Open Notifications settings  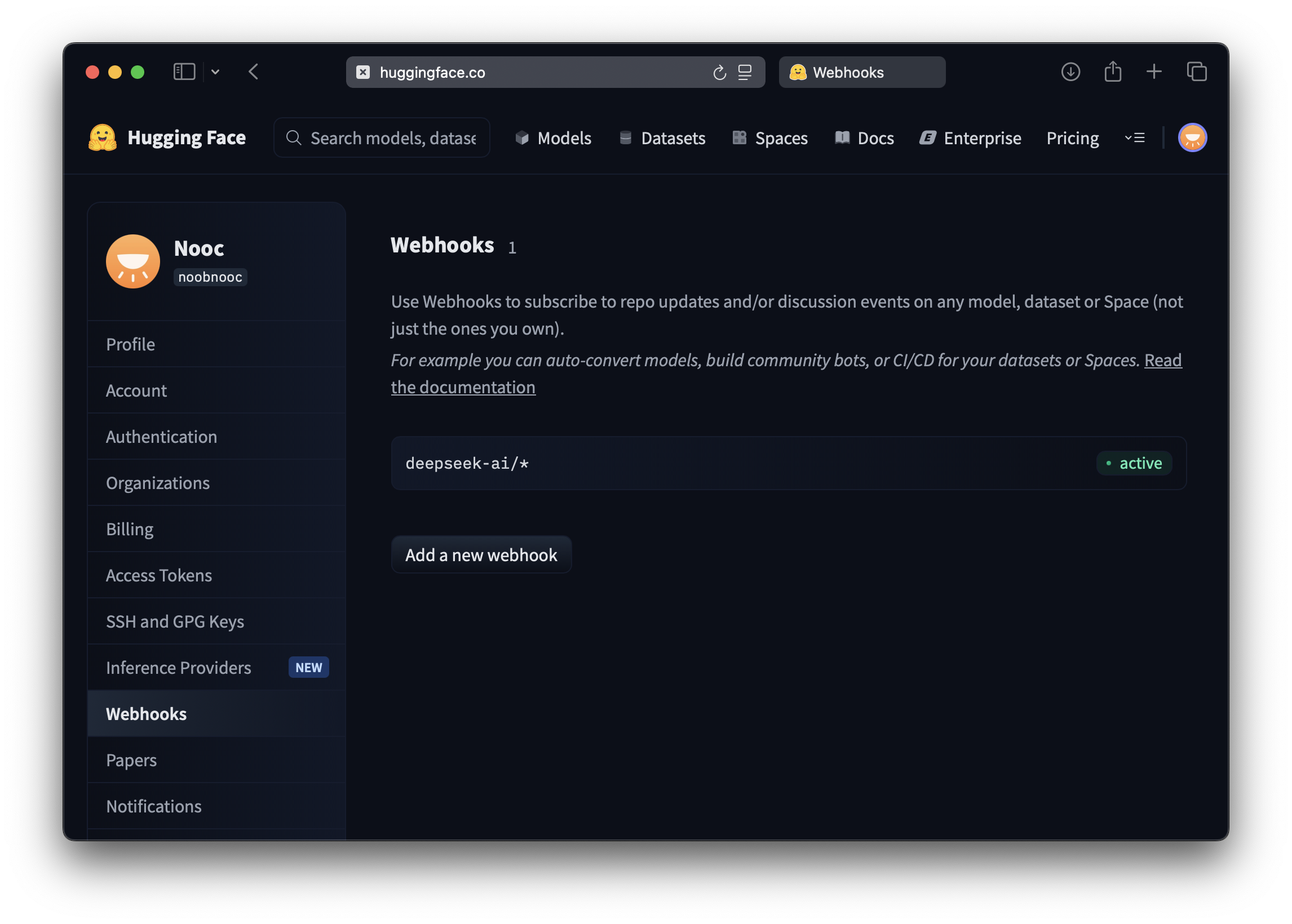point(216,806)
